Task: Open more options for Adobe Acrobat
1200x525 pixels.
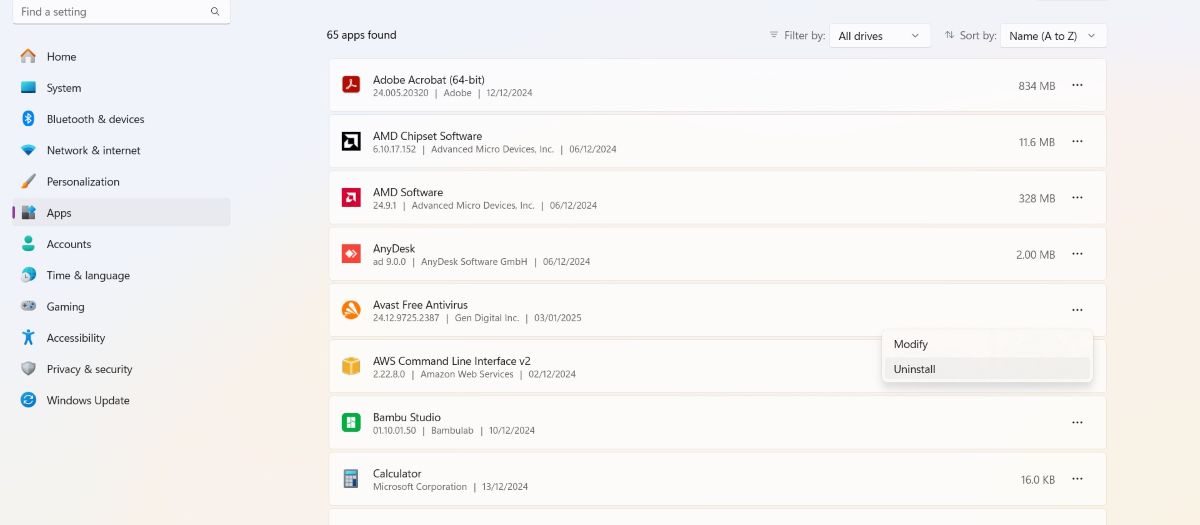Action: [1077, 85]
